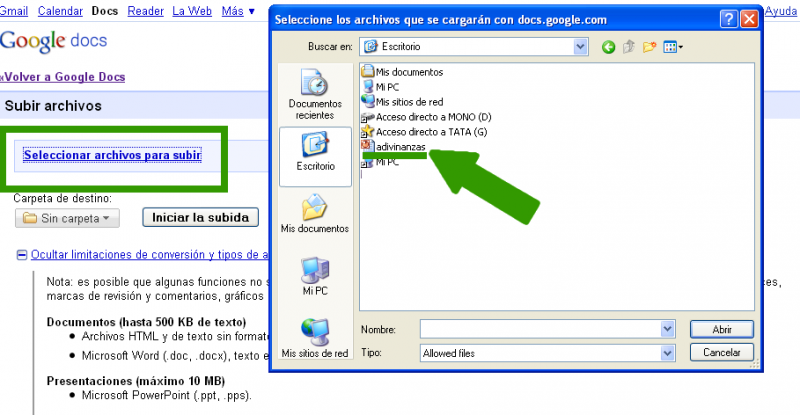Collapse the conversion limitations section toggle
Image resolution: width=800 pixels, height=415 pixels.
click(21, 255)
